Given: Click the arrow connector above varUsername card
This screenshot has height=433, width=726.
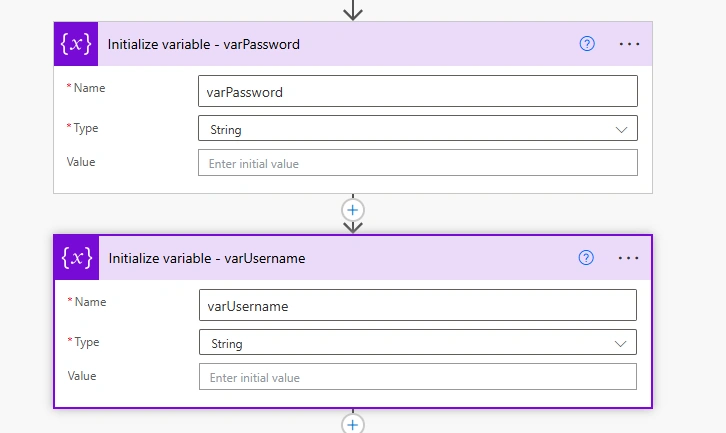Looking at the screenshot, I should tap(353, 227).
